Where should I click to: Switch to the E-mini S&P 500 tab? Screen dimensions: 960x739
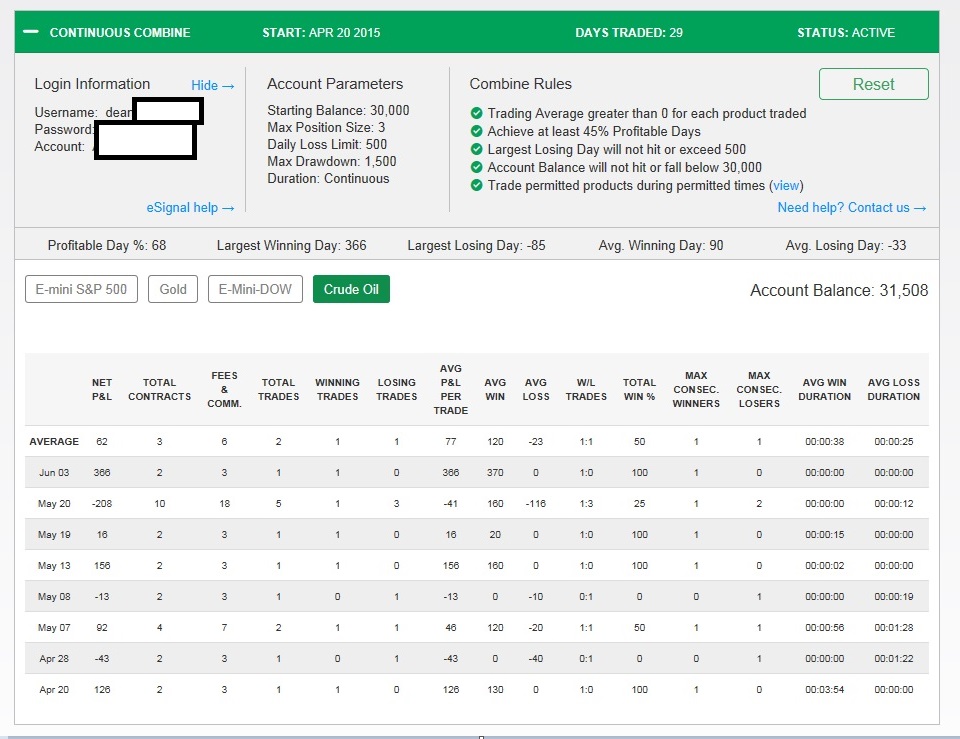coord(81,290)
